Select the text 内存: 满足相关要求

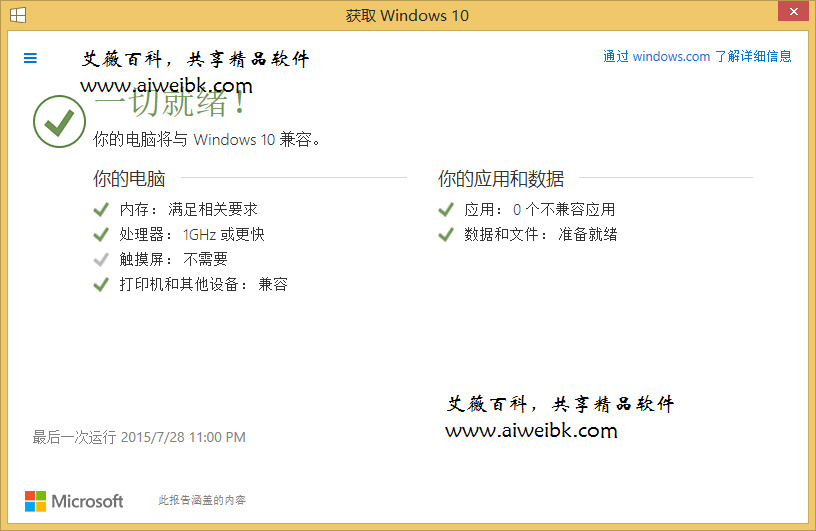(x=188, y=209)
